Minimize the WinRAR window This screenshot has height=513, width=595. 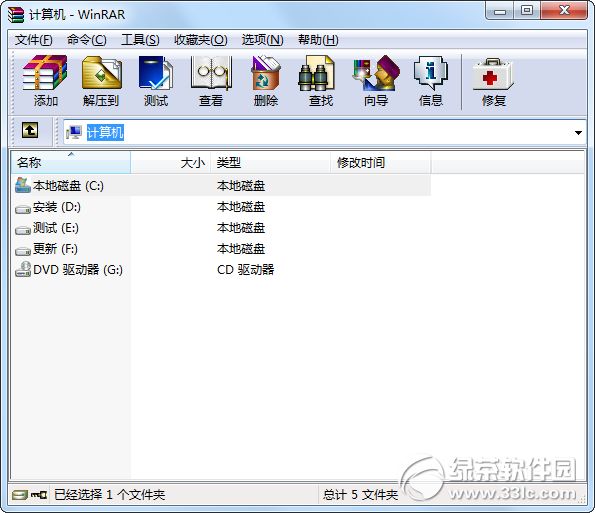[500, 11]
